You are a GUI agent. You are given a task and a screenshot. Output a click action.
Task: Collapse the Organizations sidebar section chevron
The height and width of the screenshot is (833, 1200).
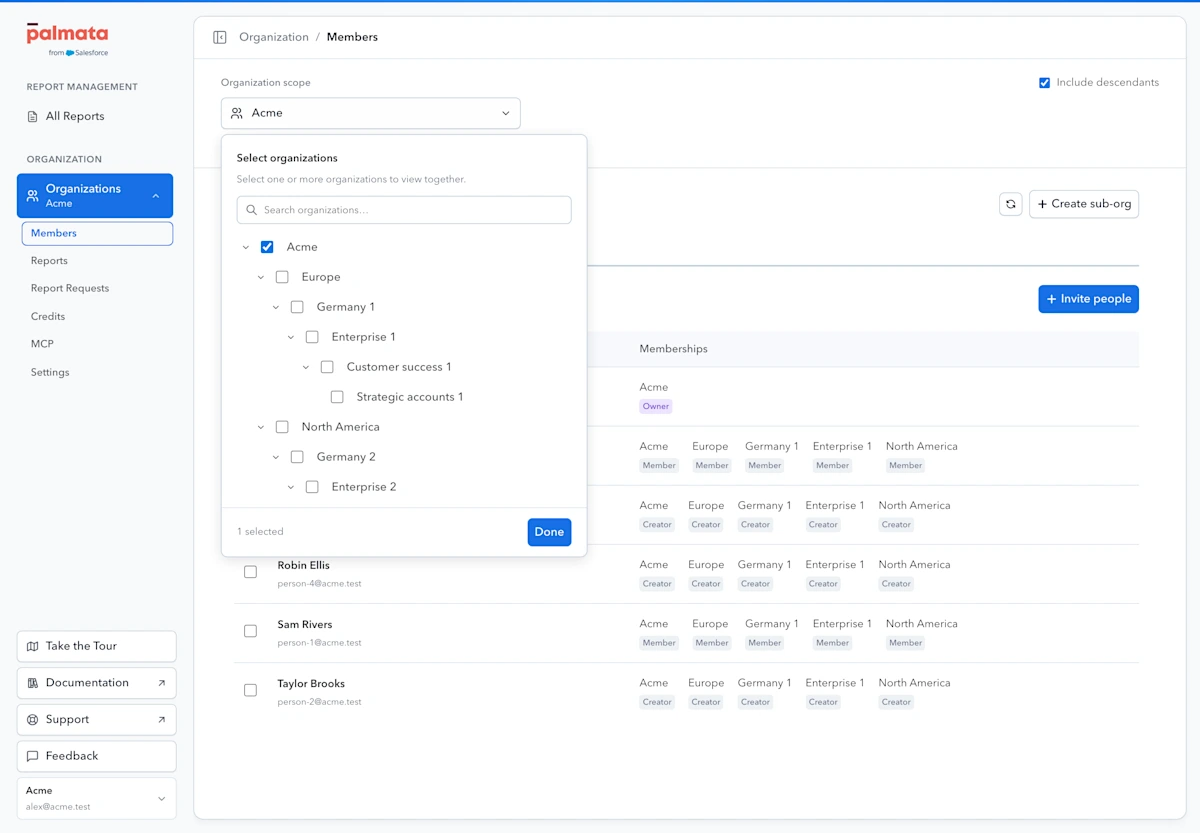pos(156,196)
